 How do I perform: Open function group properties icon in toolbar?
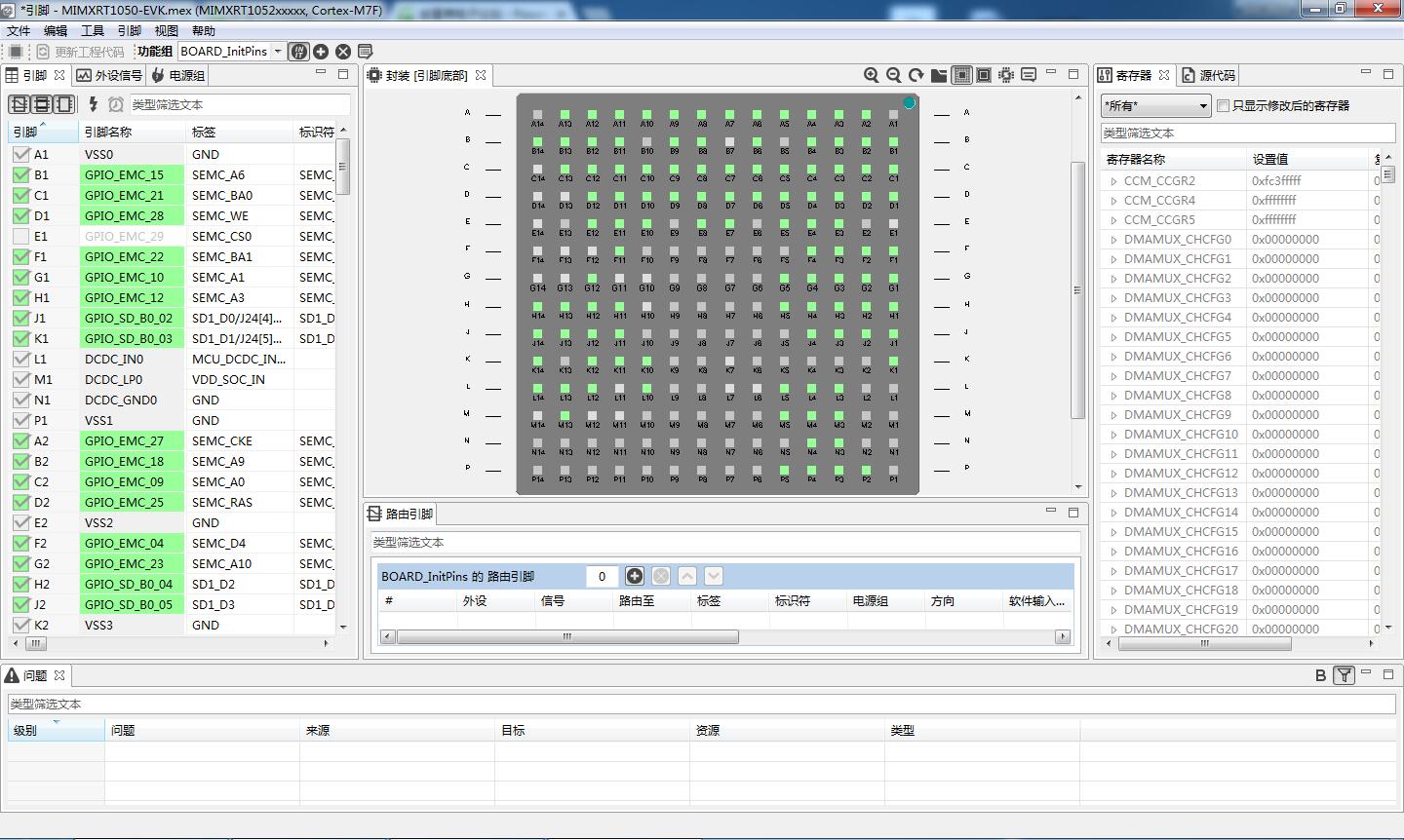click(365, 52)
